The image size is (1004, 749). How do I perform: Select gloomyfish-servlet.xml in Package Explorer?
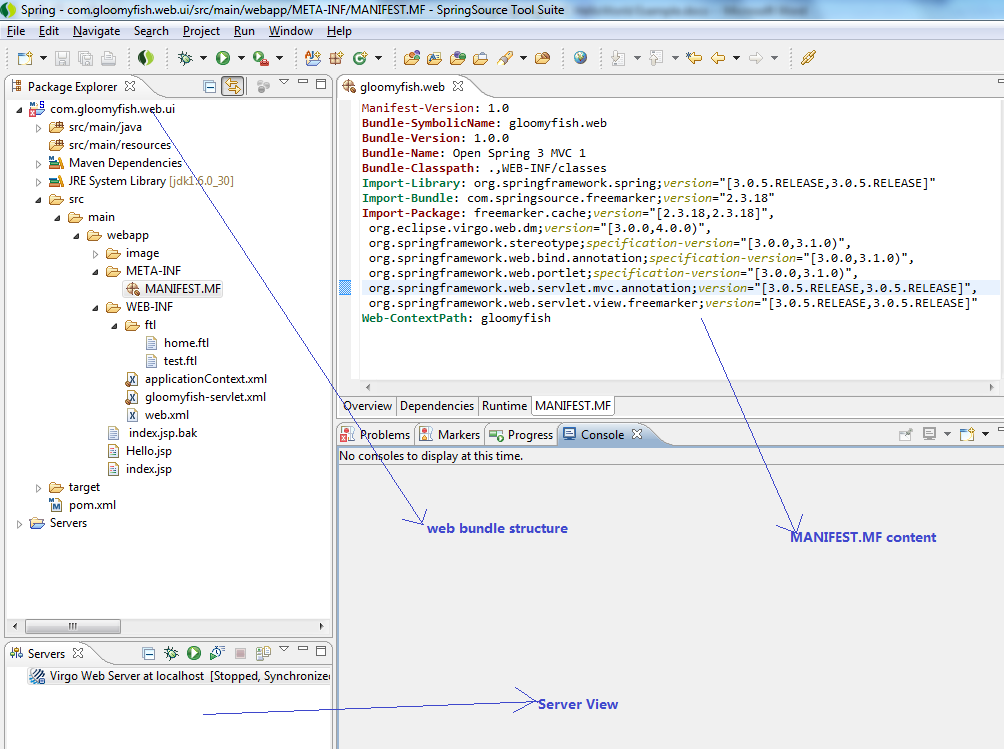click(204, 397)
